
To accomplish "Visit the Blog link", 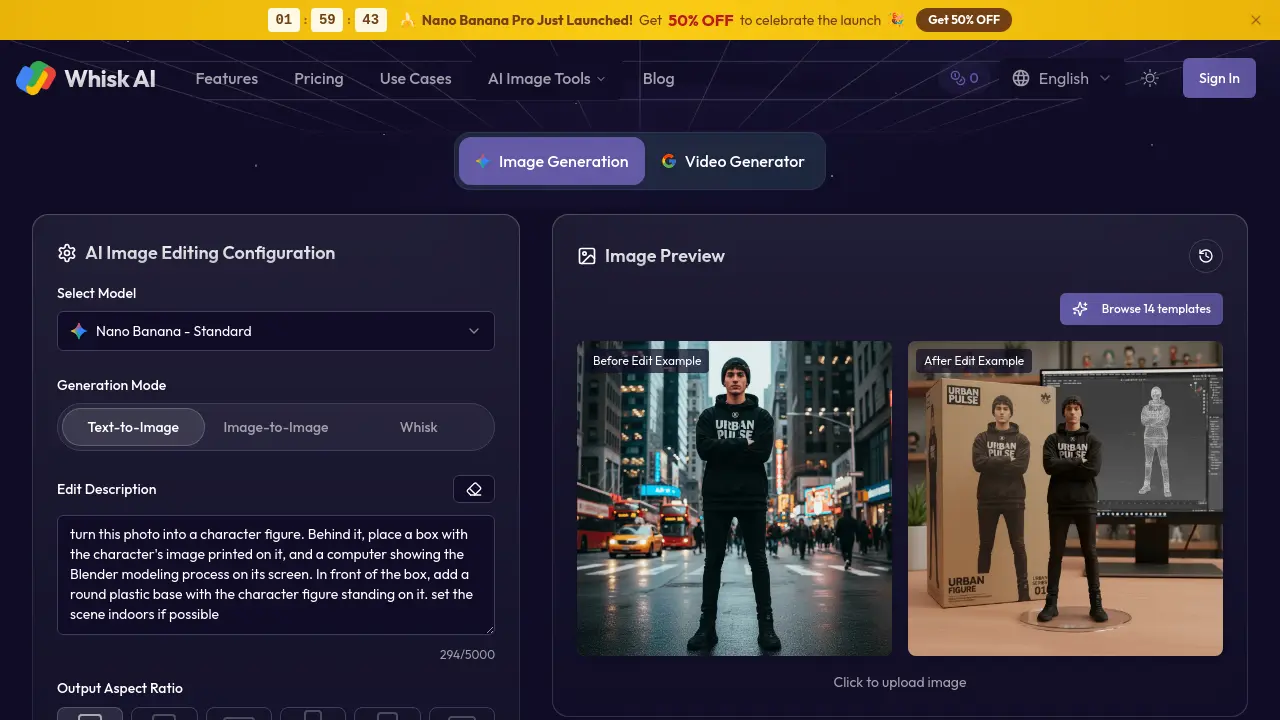I will (658, 78).
